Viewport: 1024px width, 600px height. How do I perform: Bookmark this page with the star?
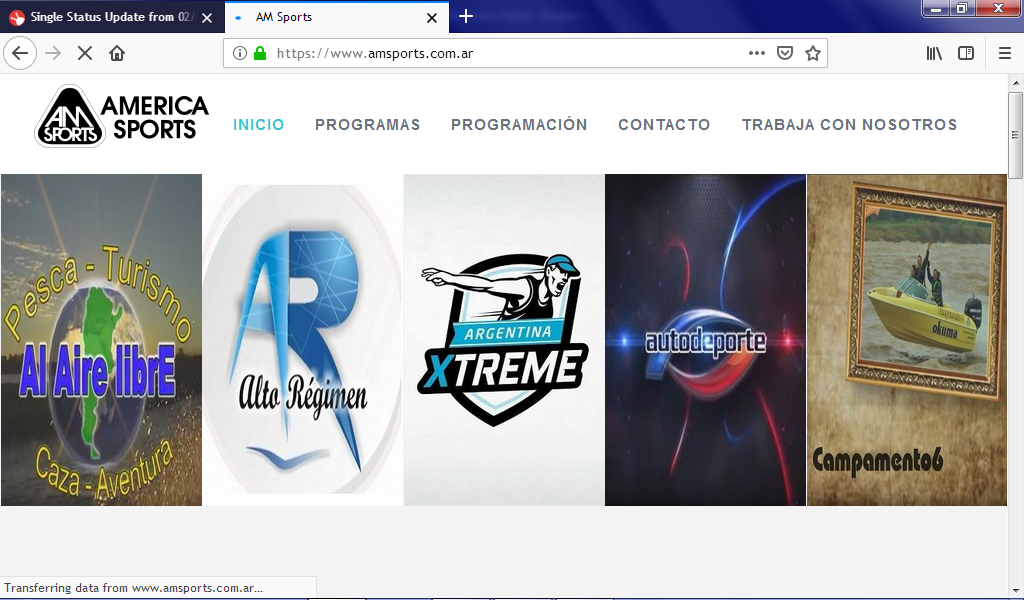coord(812,53)
